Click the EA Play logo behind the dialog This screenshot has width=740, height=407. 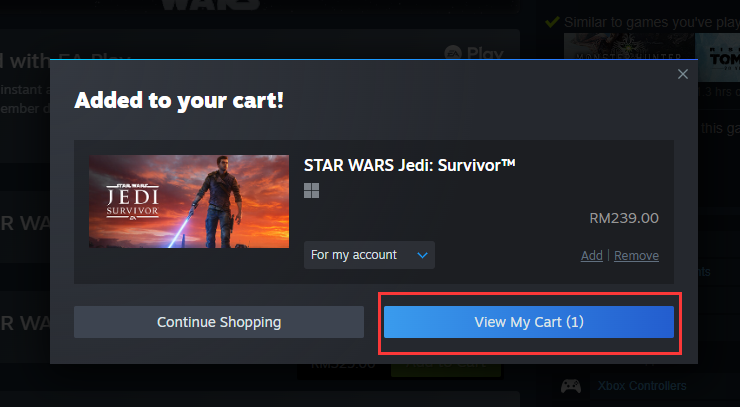click(474, 53)
